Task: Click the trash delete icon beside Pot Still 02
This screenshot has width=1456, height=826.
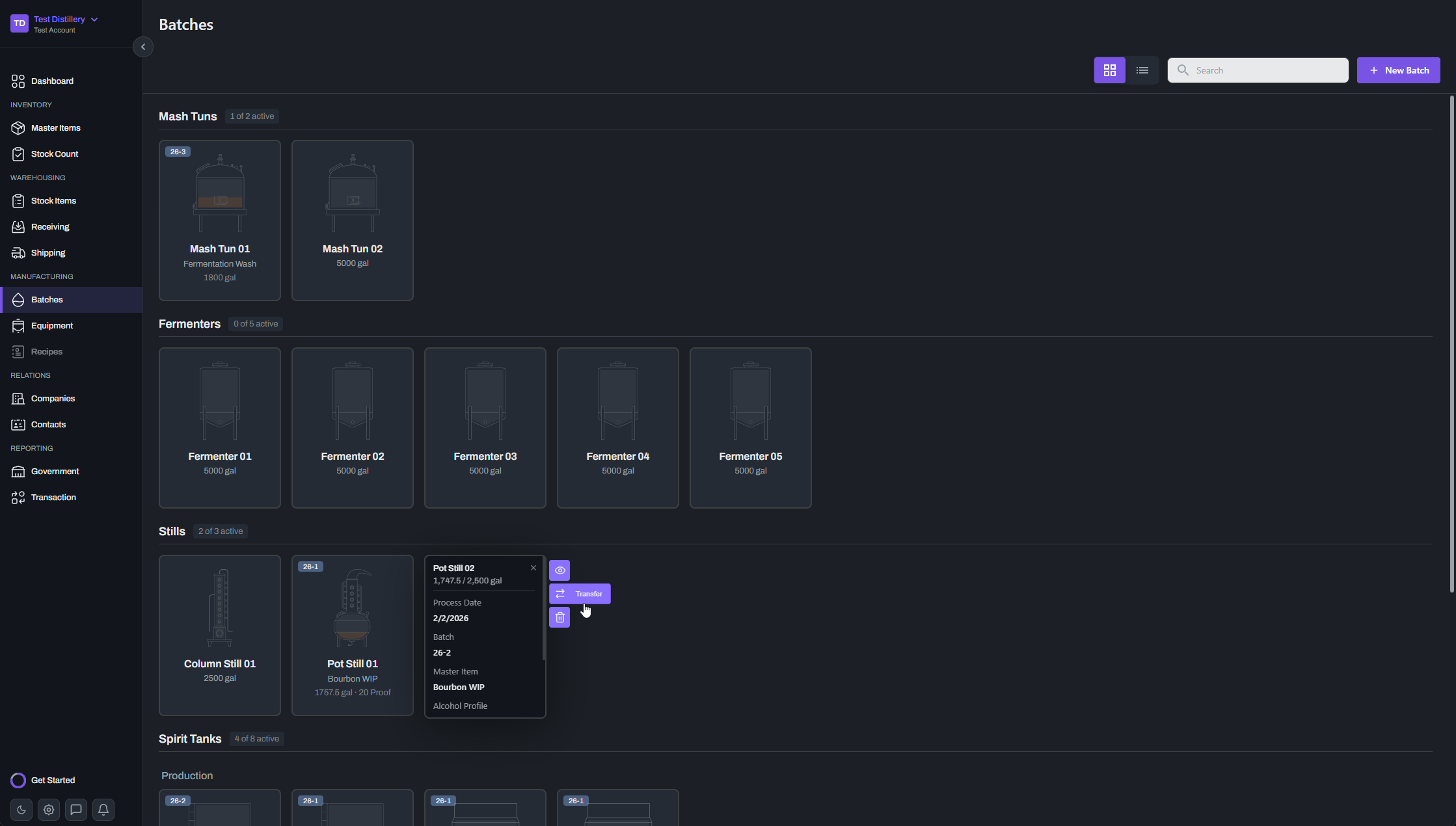Action: click(x=559, y=617)
